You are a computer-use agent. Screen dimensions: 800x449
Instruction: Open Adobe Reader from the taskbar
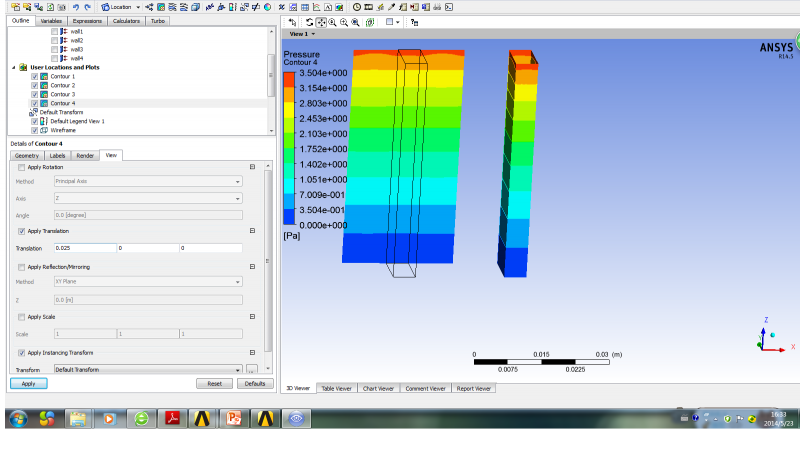[x=171, y=418]
